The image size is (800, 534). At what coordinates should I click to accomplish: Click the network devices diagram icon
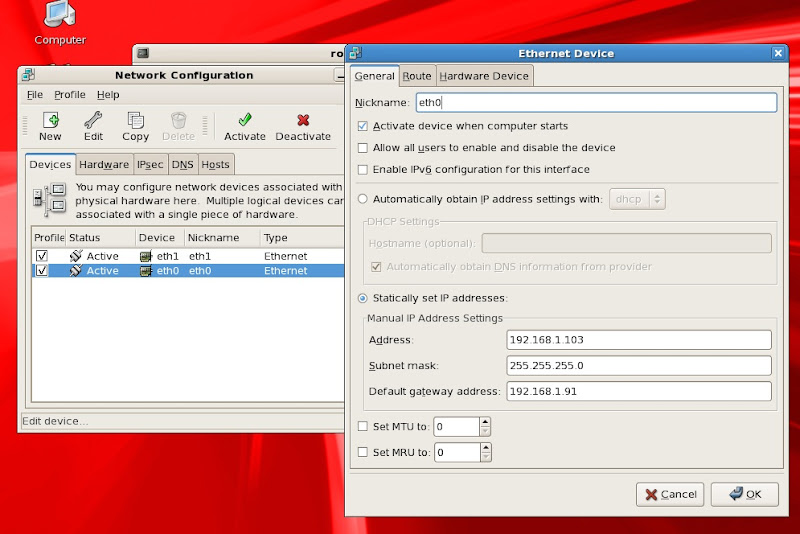(x=50, y=199)
